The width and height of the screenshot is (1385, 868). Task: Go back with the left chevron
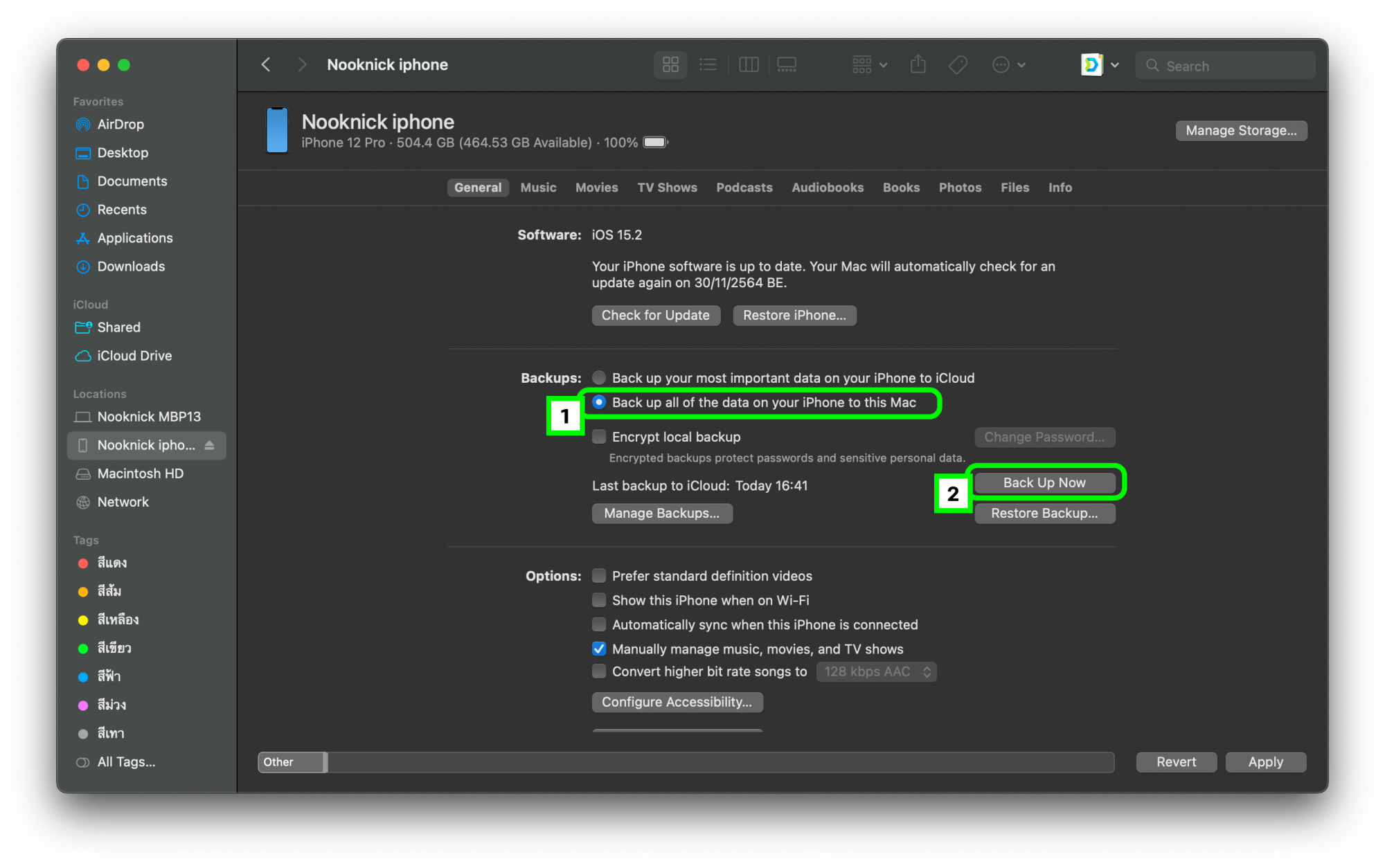point(266,65)
